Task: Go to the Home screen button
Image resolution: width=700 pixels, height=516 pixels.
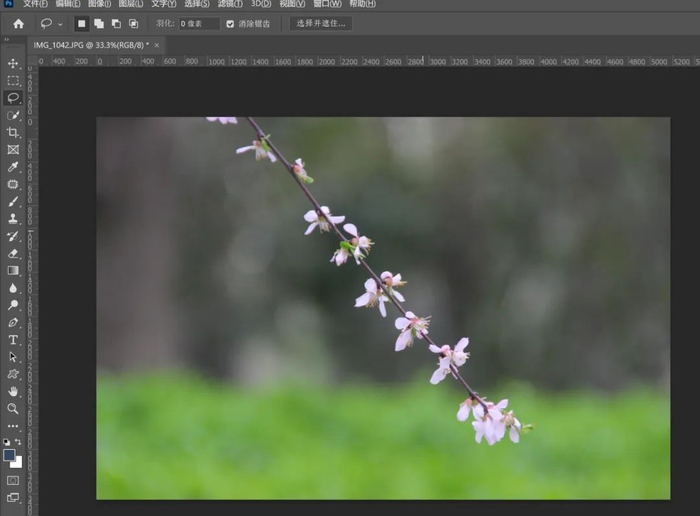Action: [18, 24]
